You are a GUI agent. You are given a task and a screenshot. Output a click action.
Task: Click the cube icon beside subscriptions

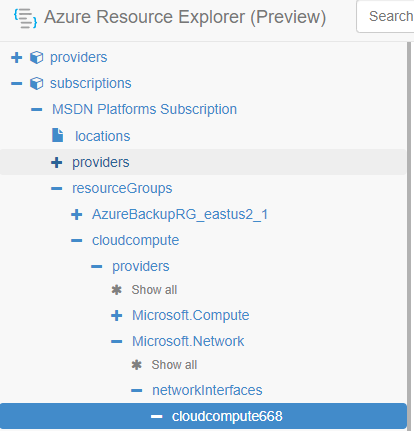[x=36, y=83]
